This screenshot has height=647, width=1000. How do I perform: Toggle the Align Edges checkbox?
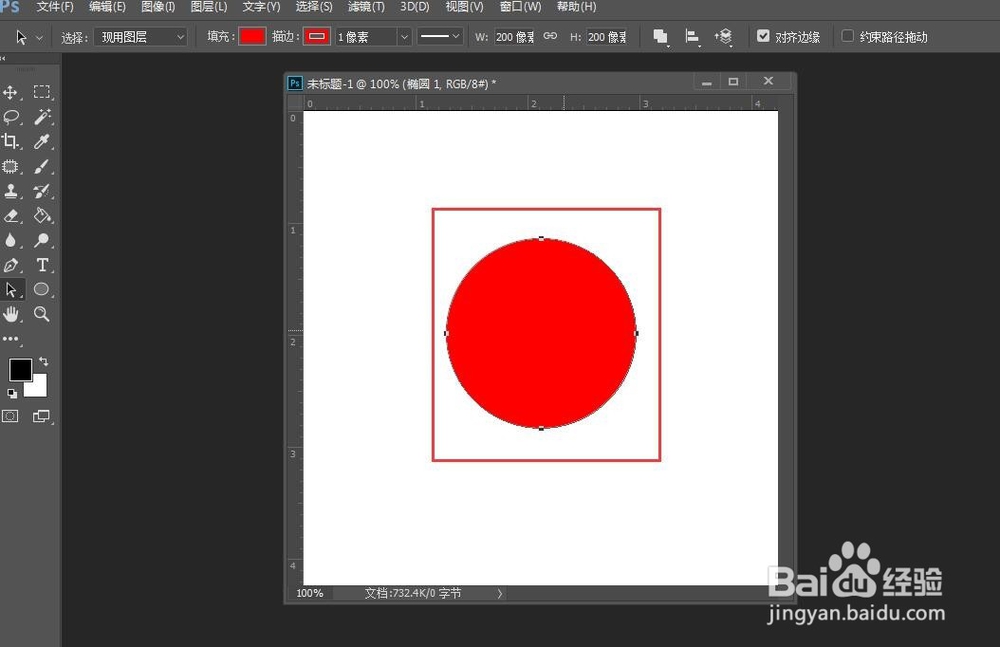click(x=763, y=36)
